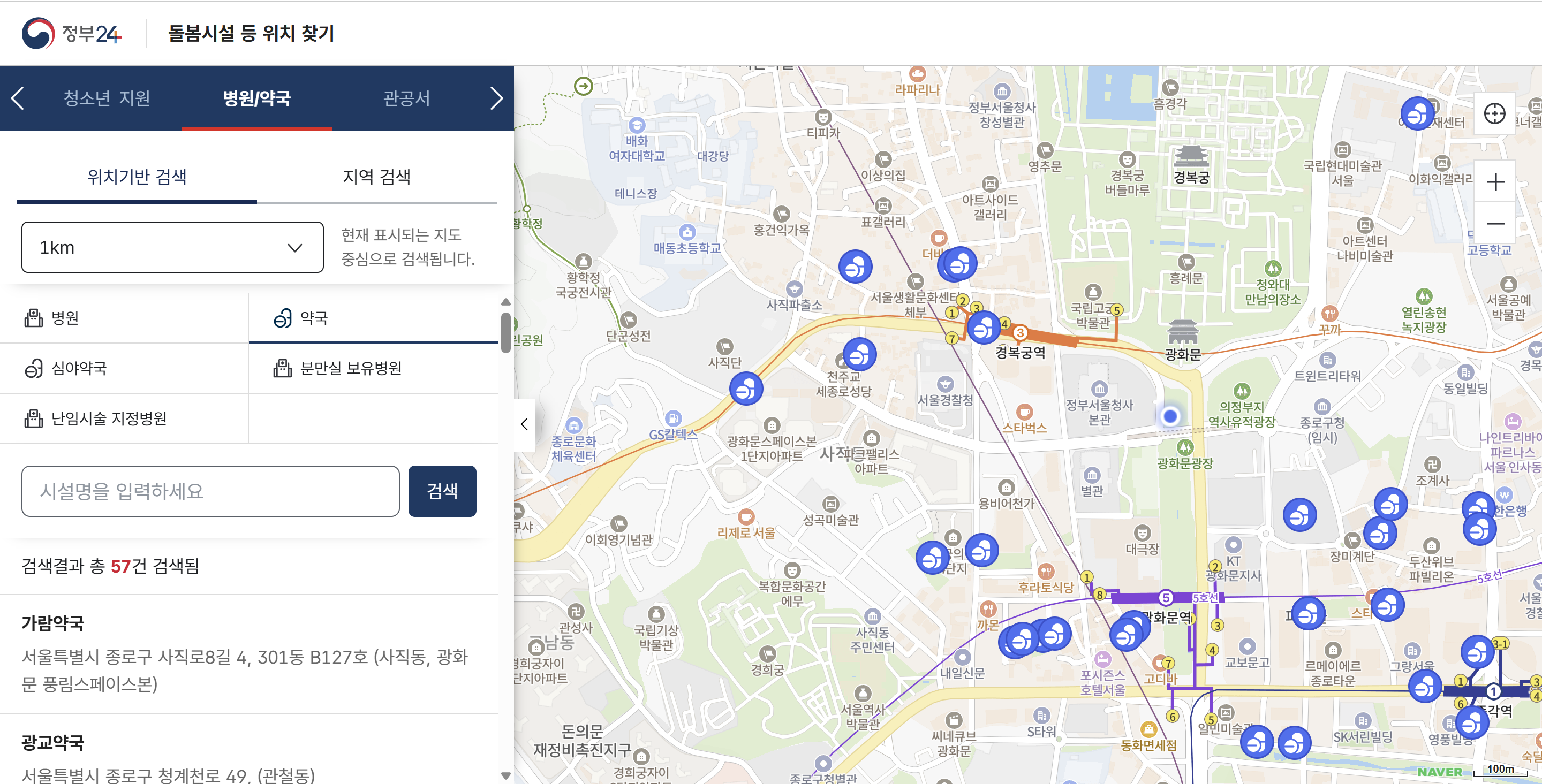This screenshot has height=784, width=1542.
Task: Choose the 분만실 보유병원 filter
Action: pos(373,368)
